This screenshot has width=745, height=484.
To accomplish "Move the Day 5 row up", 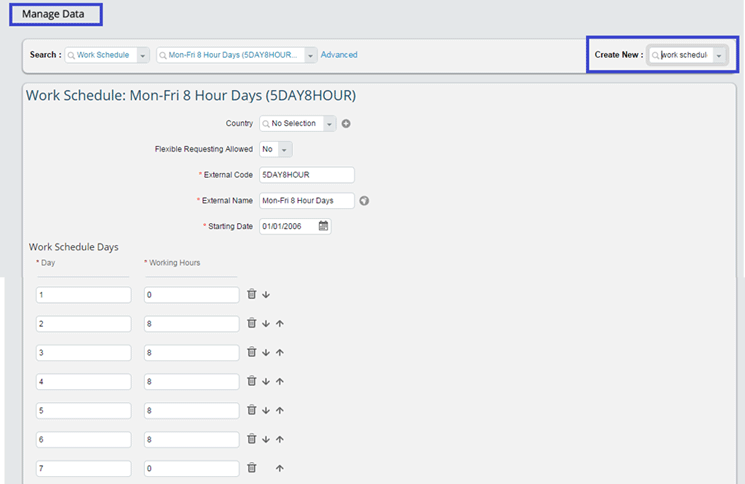I will [280, 410].
